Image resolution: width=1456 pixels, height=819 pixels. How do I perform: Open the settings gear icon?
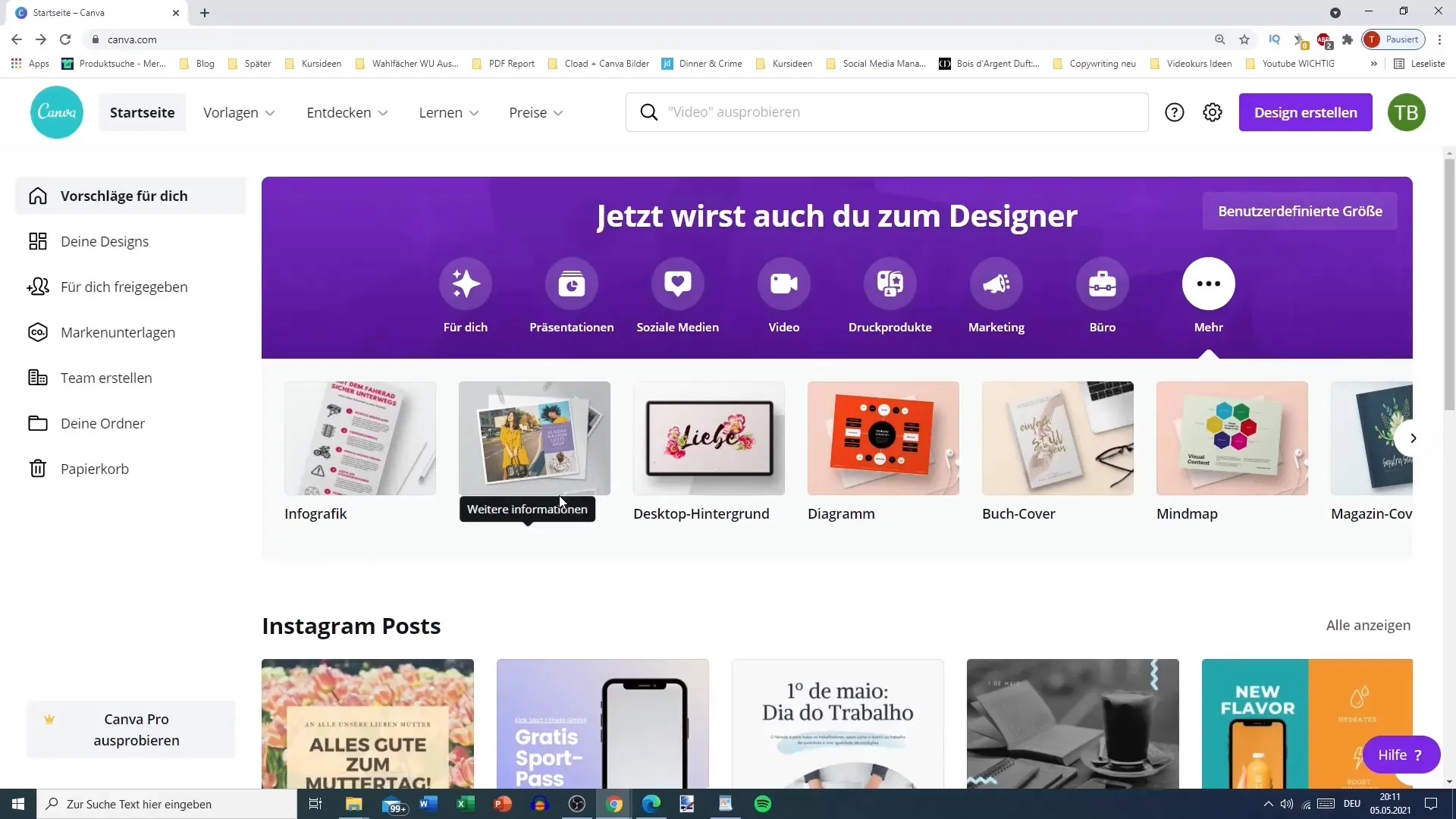[1213, 112]
